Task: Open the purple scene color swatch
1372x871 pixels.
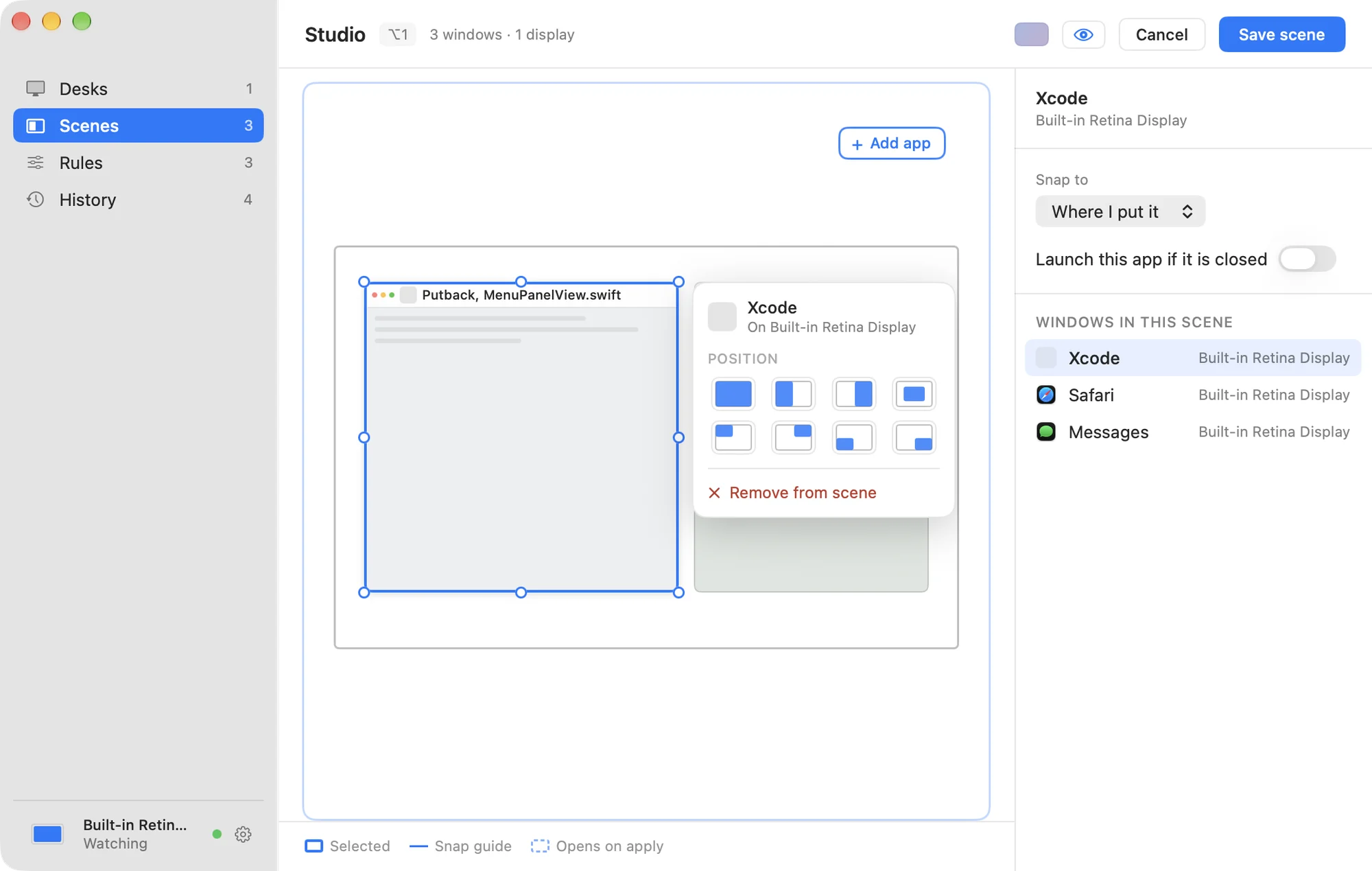Action: coord(1031,34)
